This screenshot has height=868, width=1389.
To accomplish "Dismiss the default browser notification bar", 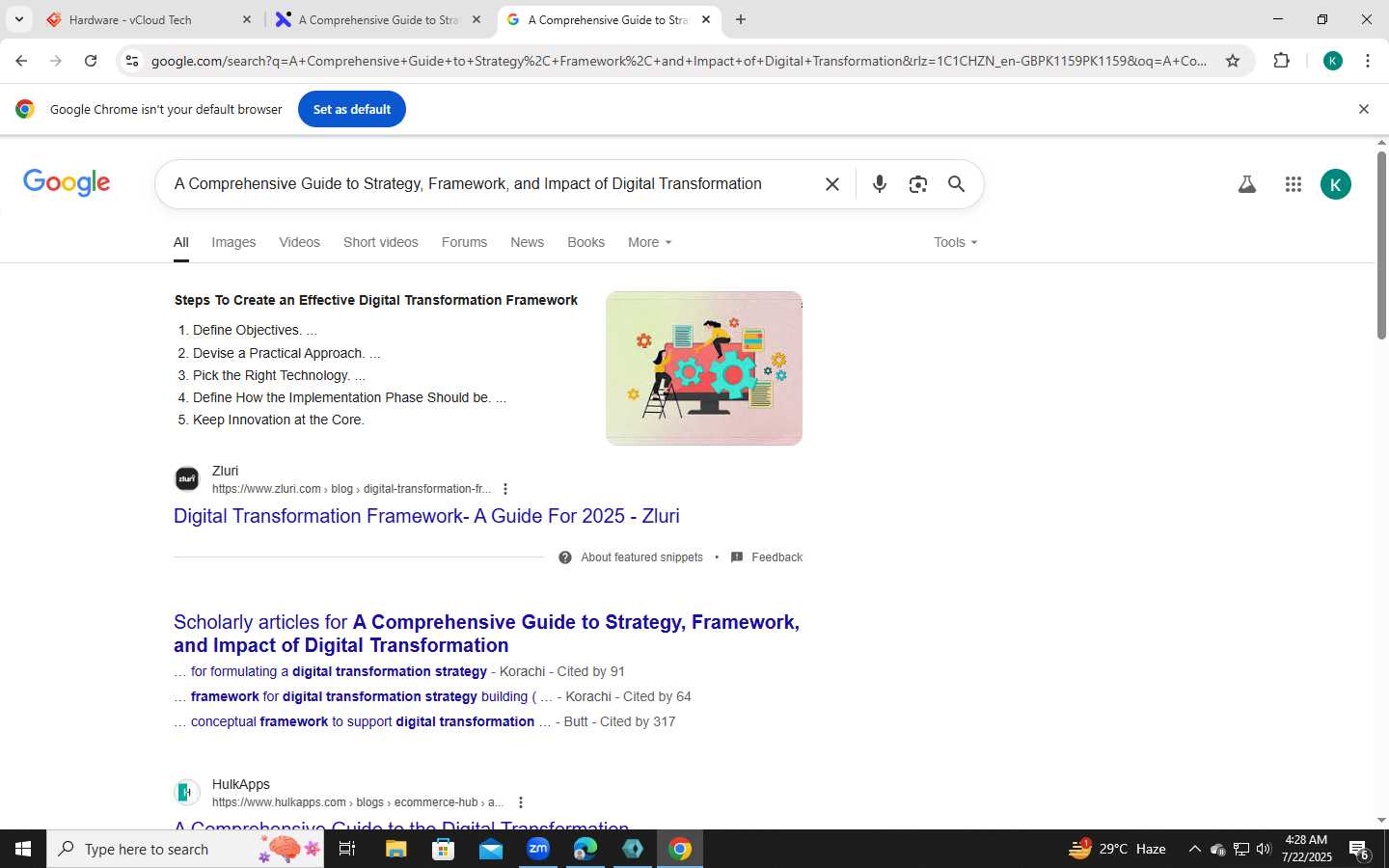I will click(x=1363, y=109).
